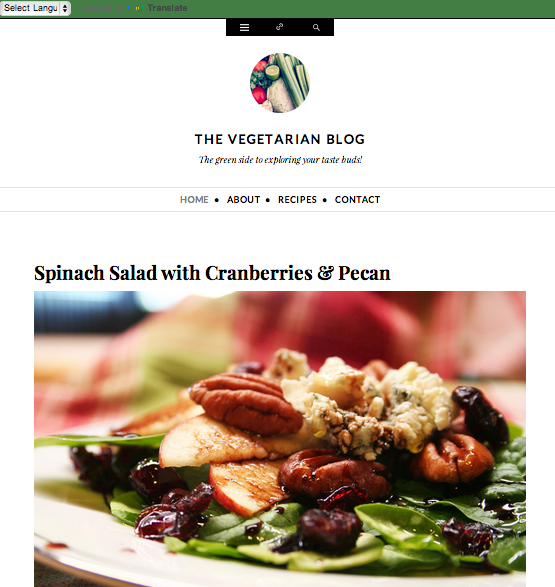Click the blue cheese crumbles in photo
Screen dimensions: 555x587
point(374,406)
